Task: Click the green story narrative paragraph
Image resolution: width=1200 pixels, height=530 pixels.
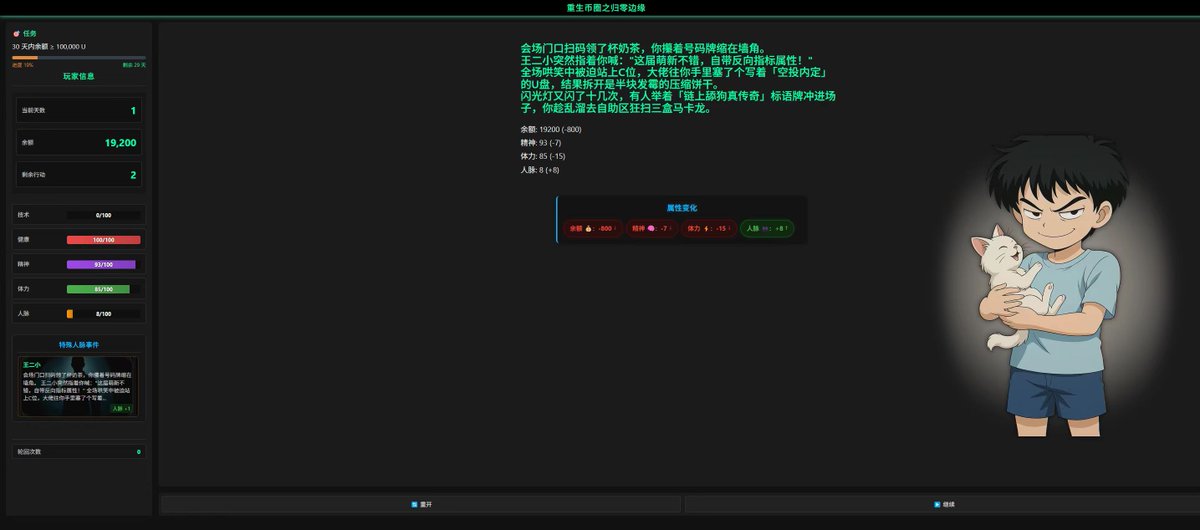Action: (678, 78)
